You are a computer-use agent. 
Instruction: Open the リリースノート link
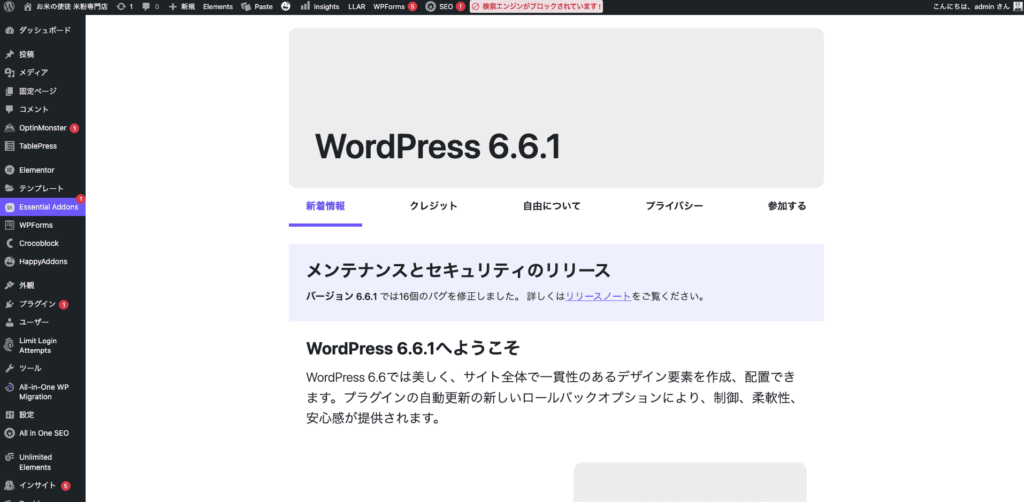598,296
